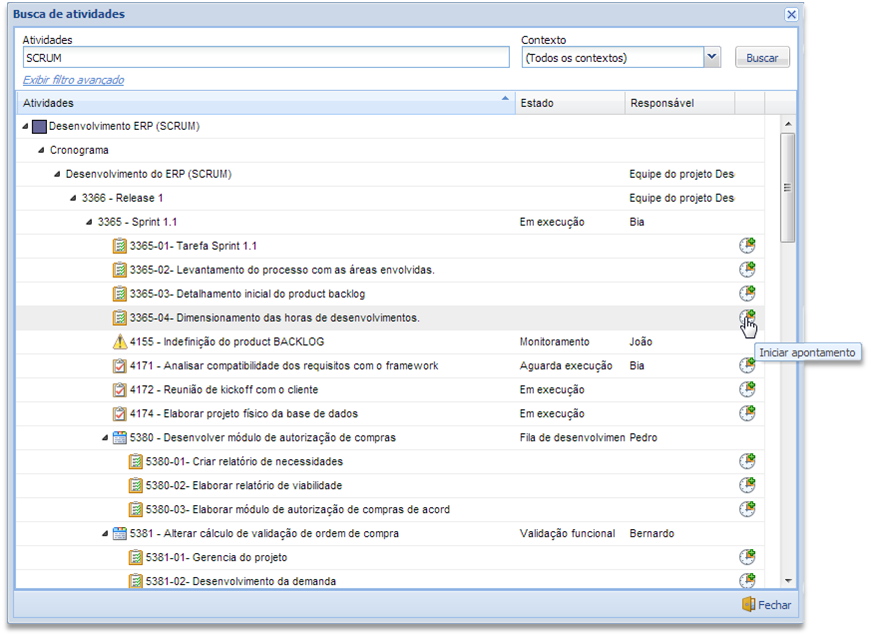Viewport: 870px width, 636px height.
Task: Click clock icon for 5380-03 Elaborar módulo
Action: coord(747,509)
